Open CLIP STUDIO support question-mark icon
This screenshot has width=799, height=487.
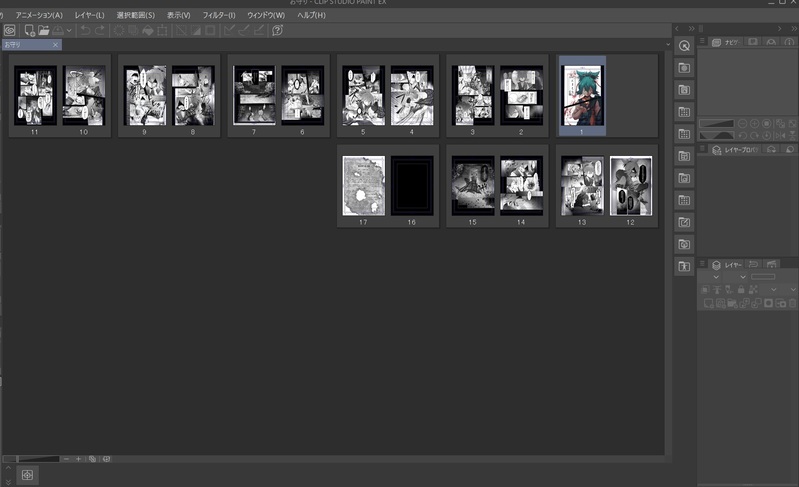277,31
